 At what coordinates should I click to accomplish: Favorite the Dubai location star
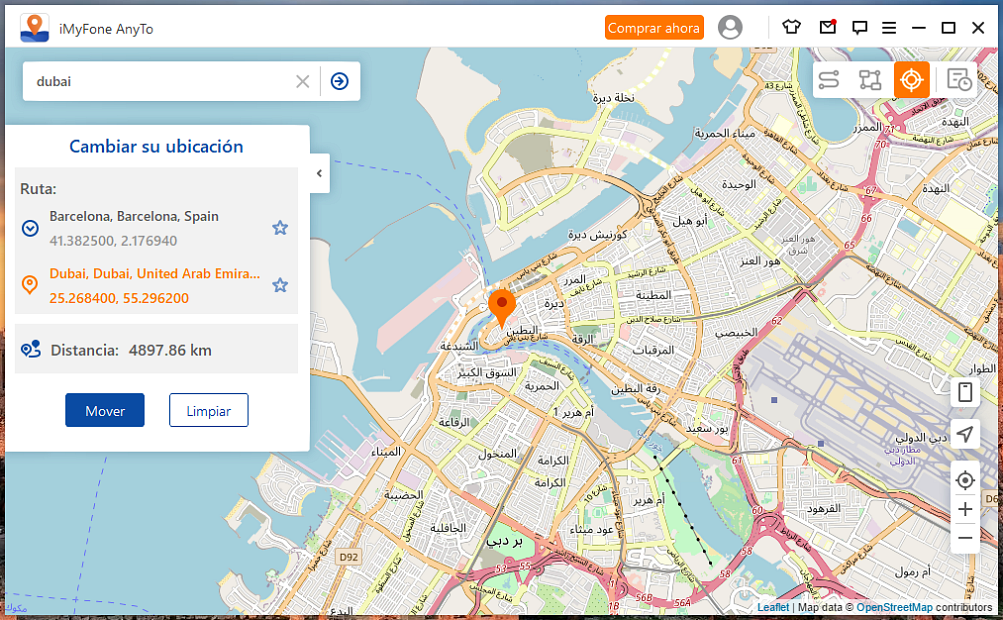pos(280,285)
